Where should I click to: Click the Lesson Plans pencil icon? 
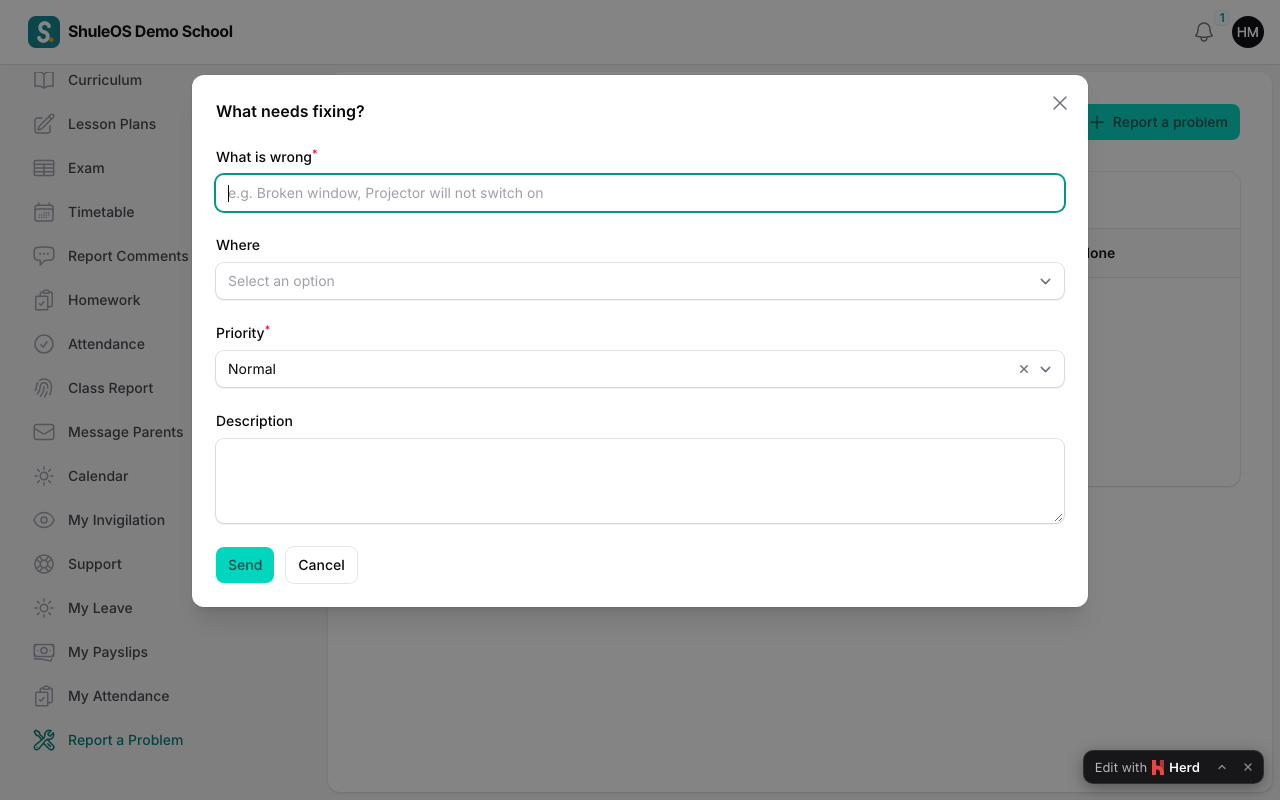(x=44, y=124)
